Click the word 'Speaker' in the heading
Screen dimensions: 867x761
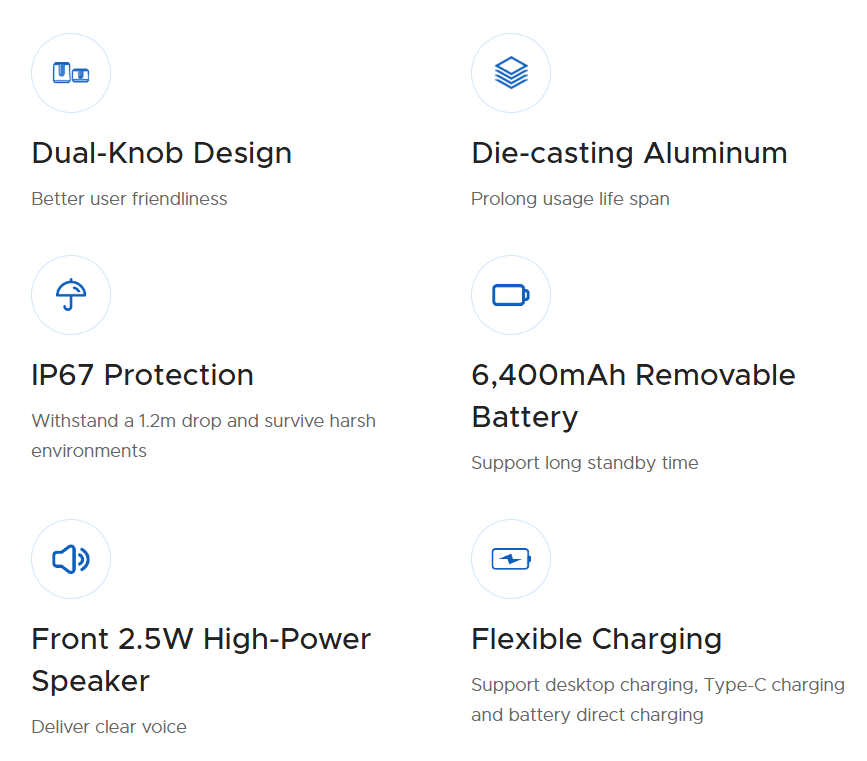91,681
